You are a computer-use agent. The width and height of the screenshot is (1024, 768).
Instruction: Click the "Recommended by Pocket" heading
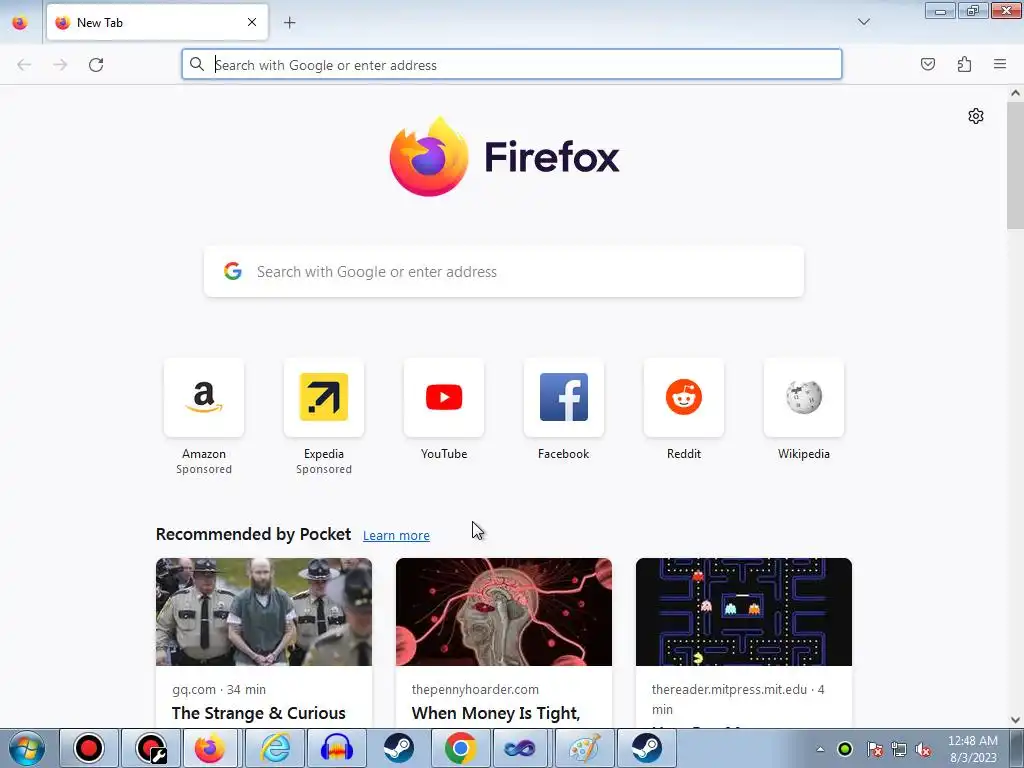(x=253, y=534)
